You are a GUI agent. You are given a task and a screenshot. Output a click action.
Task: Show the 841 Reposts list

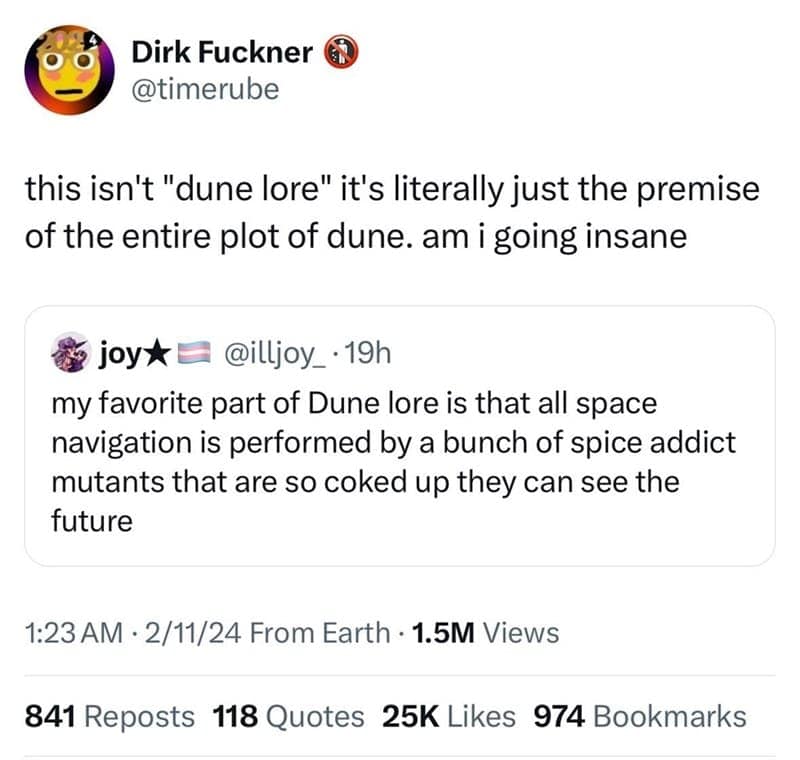pyautogui.click(x=109, y=716)
